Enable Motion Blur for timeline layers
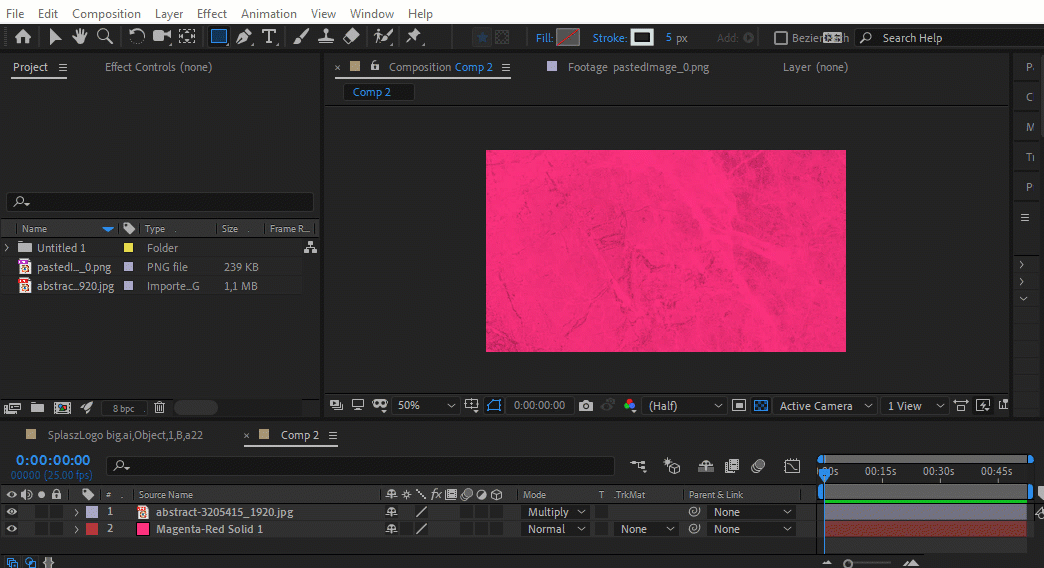Screen dimensions: 1044x568 coord(758,466)
